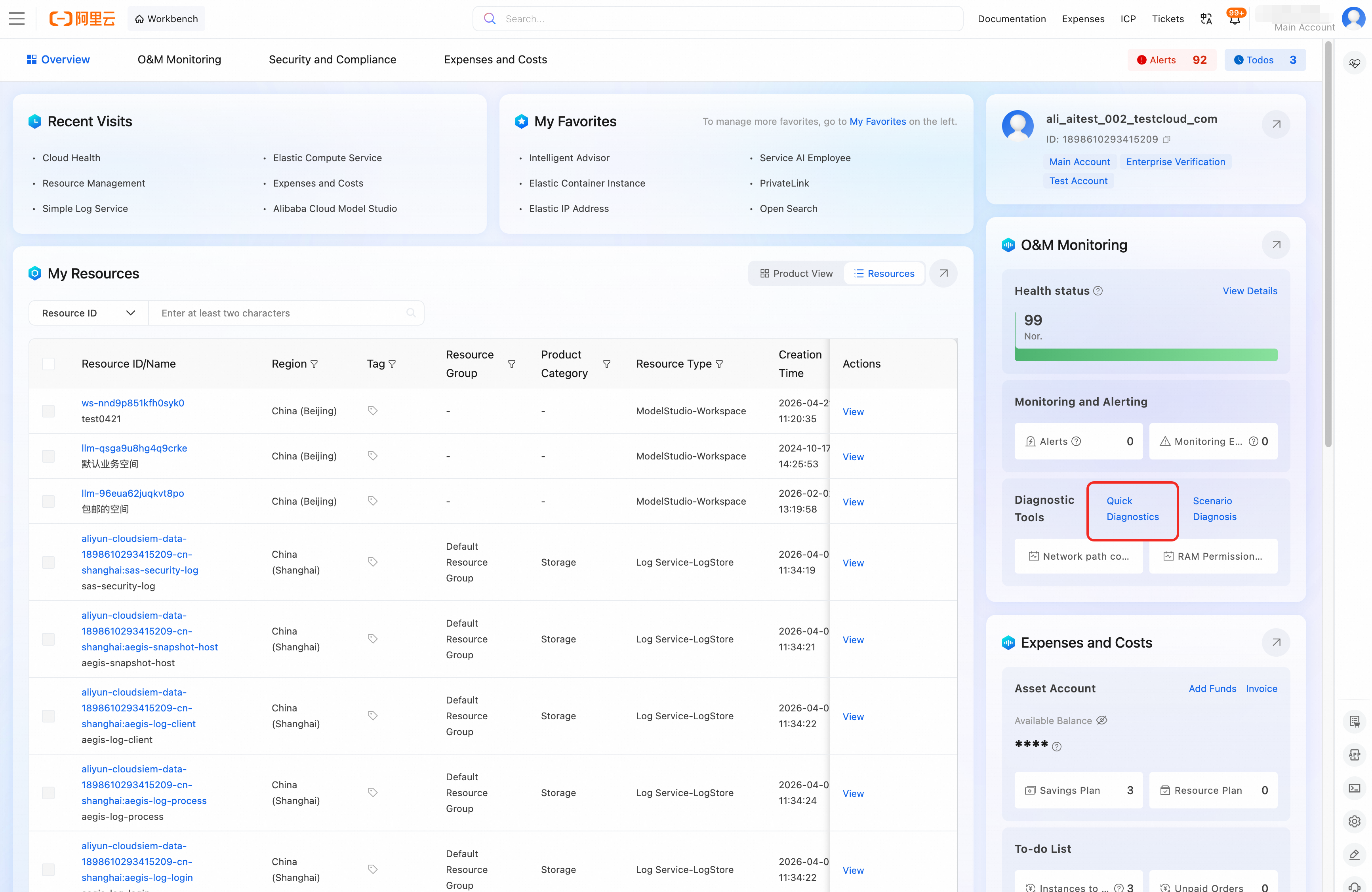
Task: Click the document list icon in right sidebar
Action: pos(1355,721)
